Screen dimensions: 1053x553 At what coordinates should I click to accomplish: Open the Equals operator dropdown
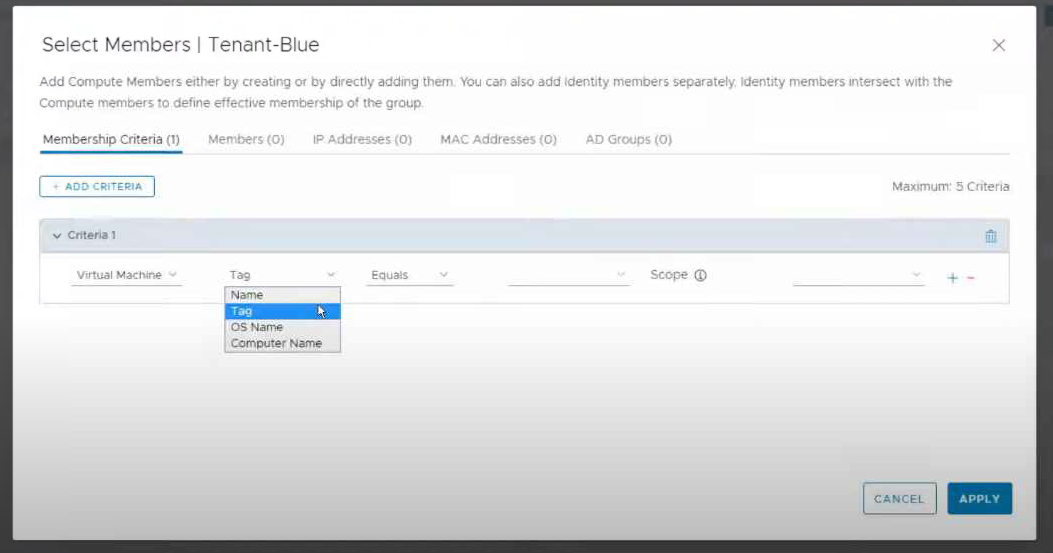409,275
